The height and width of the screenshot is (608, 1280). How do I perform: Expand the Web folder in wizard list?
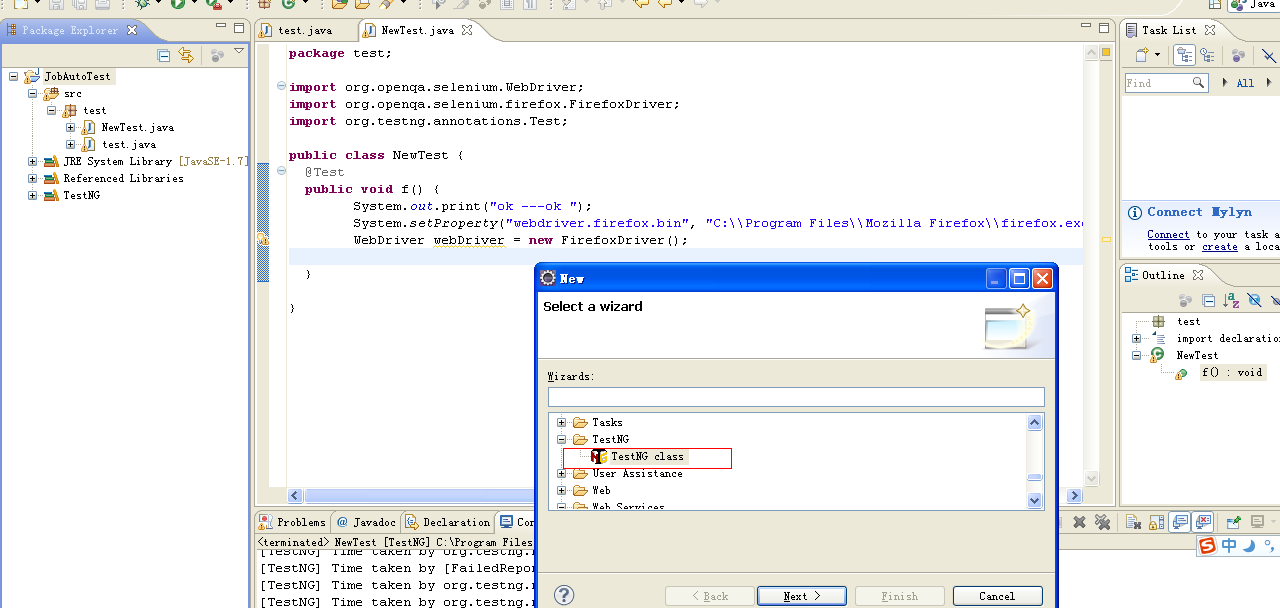pyautogui.click(x=562, y=490)
